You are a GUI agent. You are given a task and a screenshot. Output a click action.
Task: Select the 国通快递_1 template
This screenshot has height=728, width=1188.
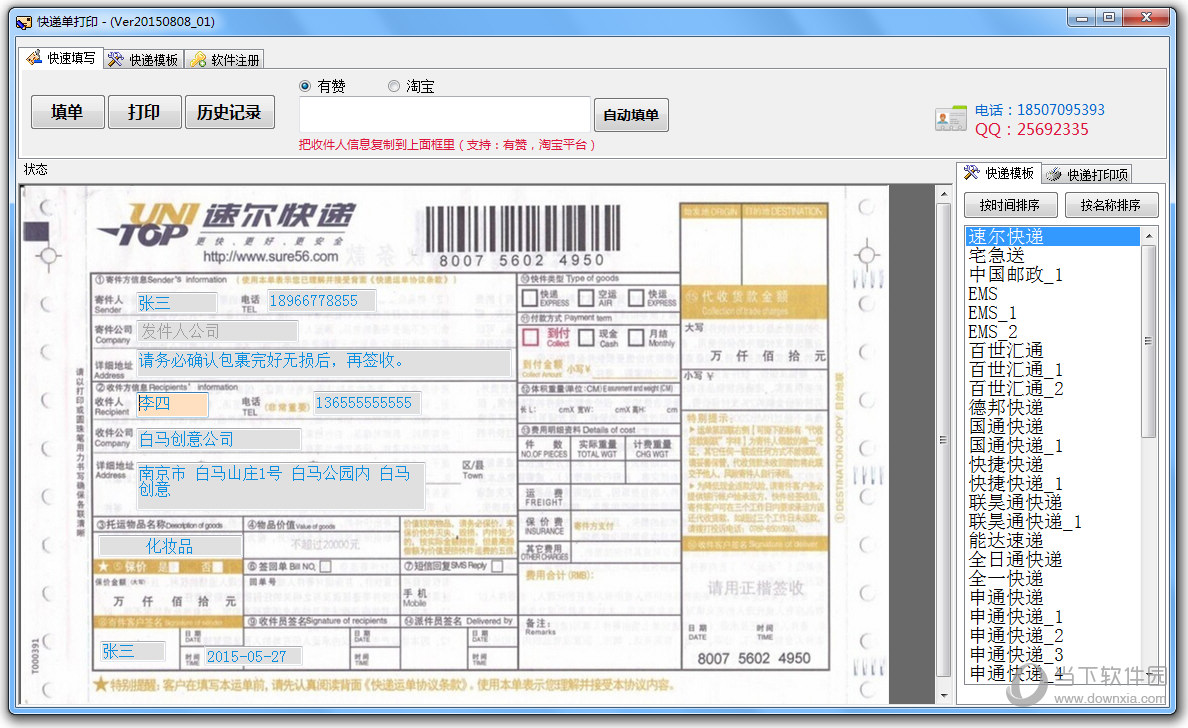click(x=1052, y=445)
